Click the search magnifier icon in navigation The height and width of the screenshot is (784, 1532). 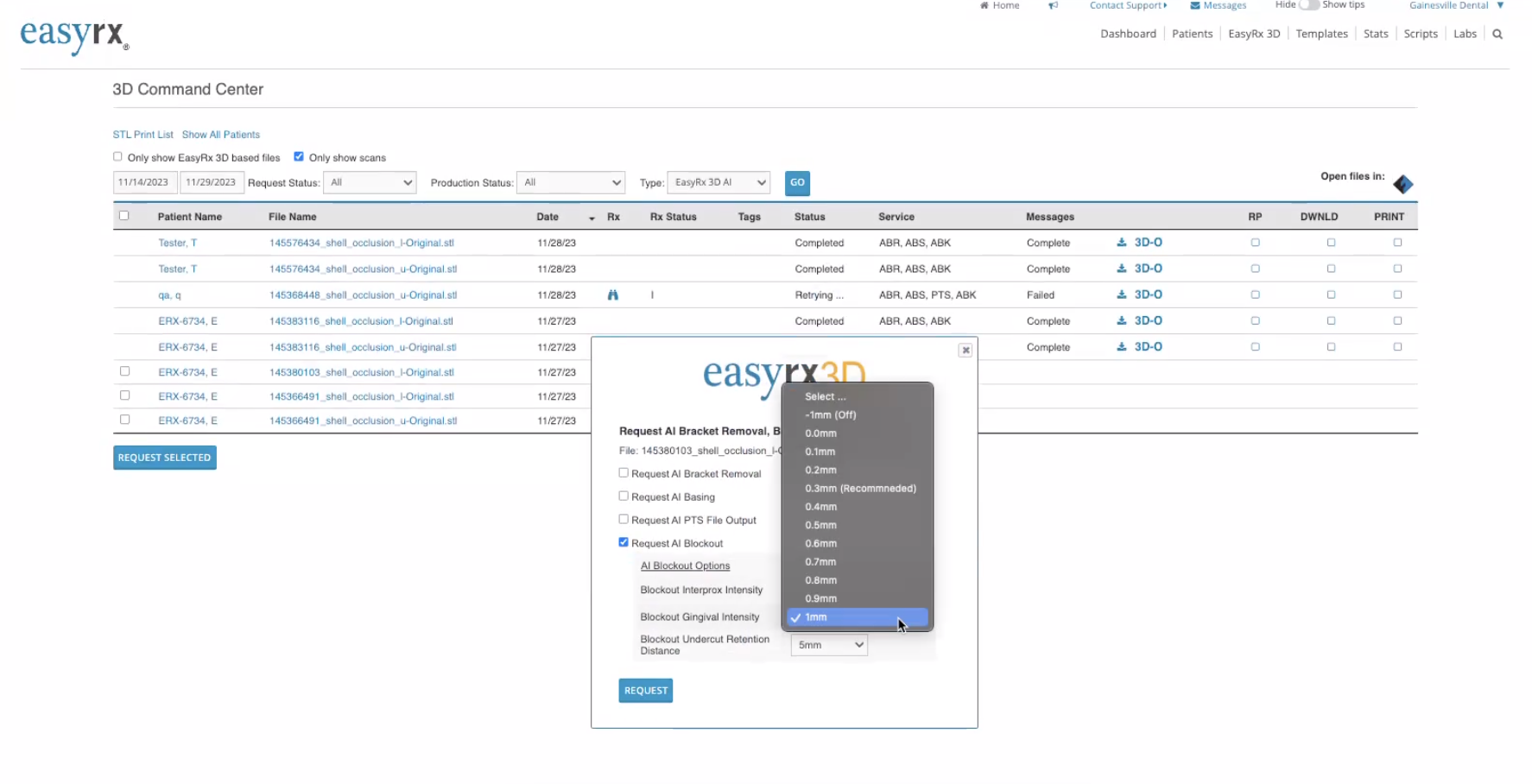point(1497,35)
